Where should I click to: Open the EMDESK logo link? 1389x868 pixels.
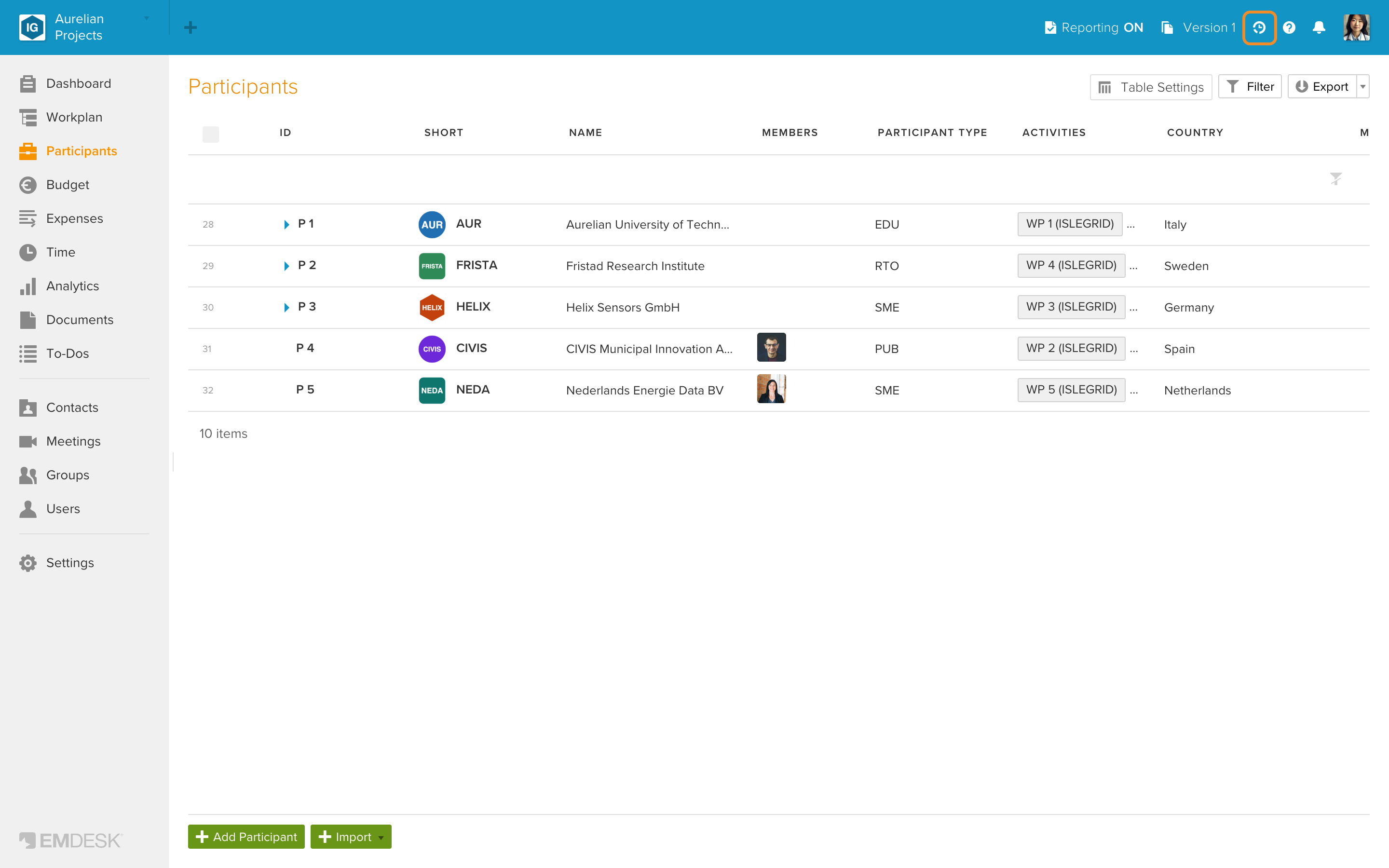[x=70, y=841]
